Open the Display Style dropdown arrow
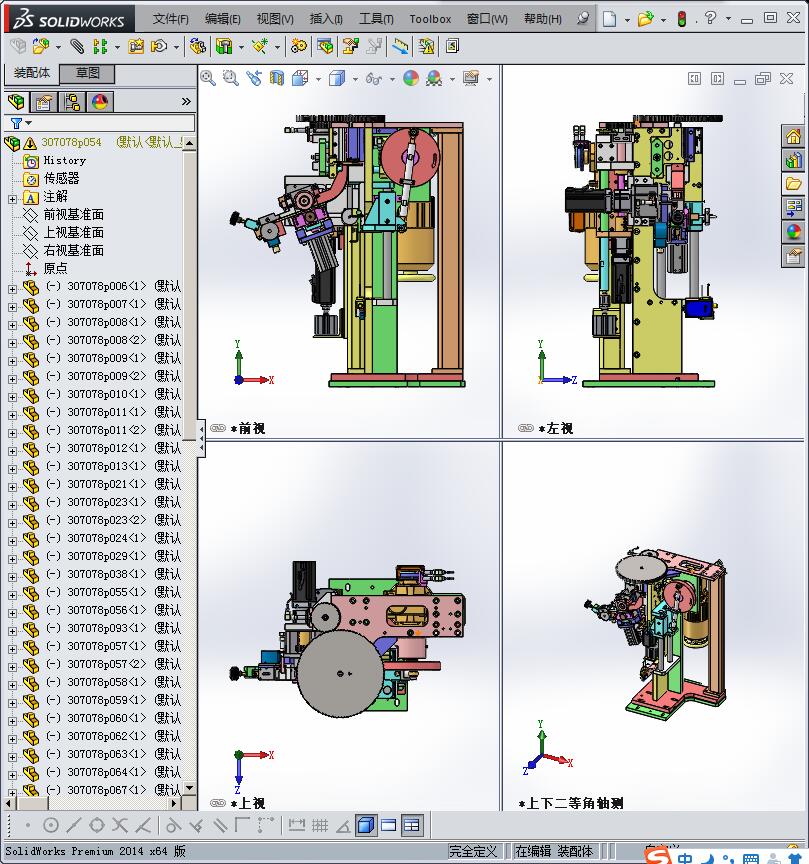The image size is (809, 864). point(355,79)
